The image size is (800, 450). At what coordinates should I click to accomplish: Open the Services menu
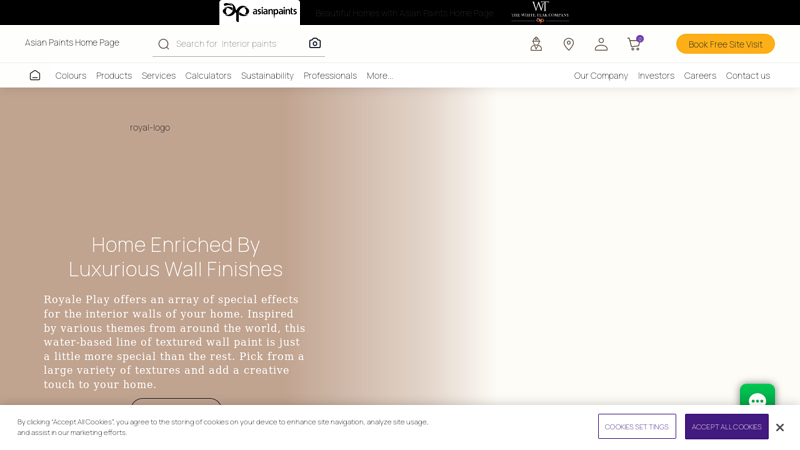pos(159,76)
